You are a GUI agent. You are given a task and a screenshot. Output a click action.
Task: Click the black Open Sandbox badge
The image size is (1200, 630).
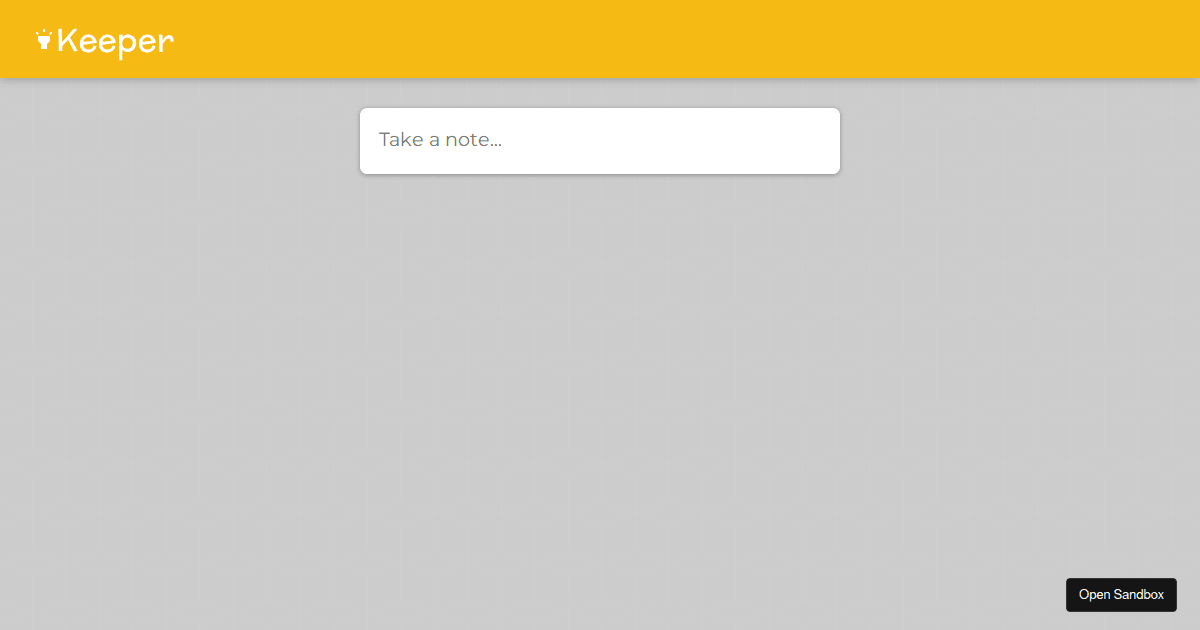point(1121,594)
